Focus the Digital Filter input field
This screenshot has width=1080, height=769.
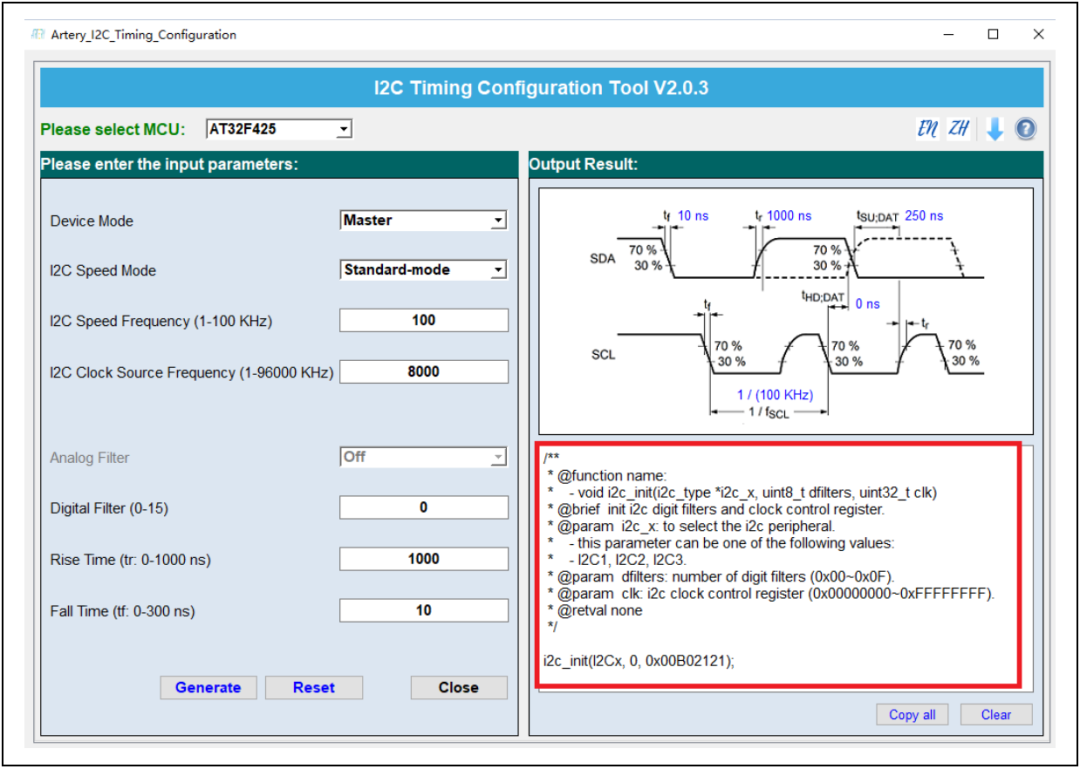tap(423, 508)
